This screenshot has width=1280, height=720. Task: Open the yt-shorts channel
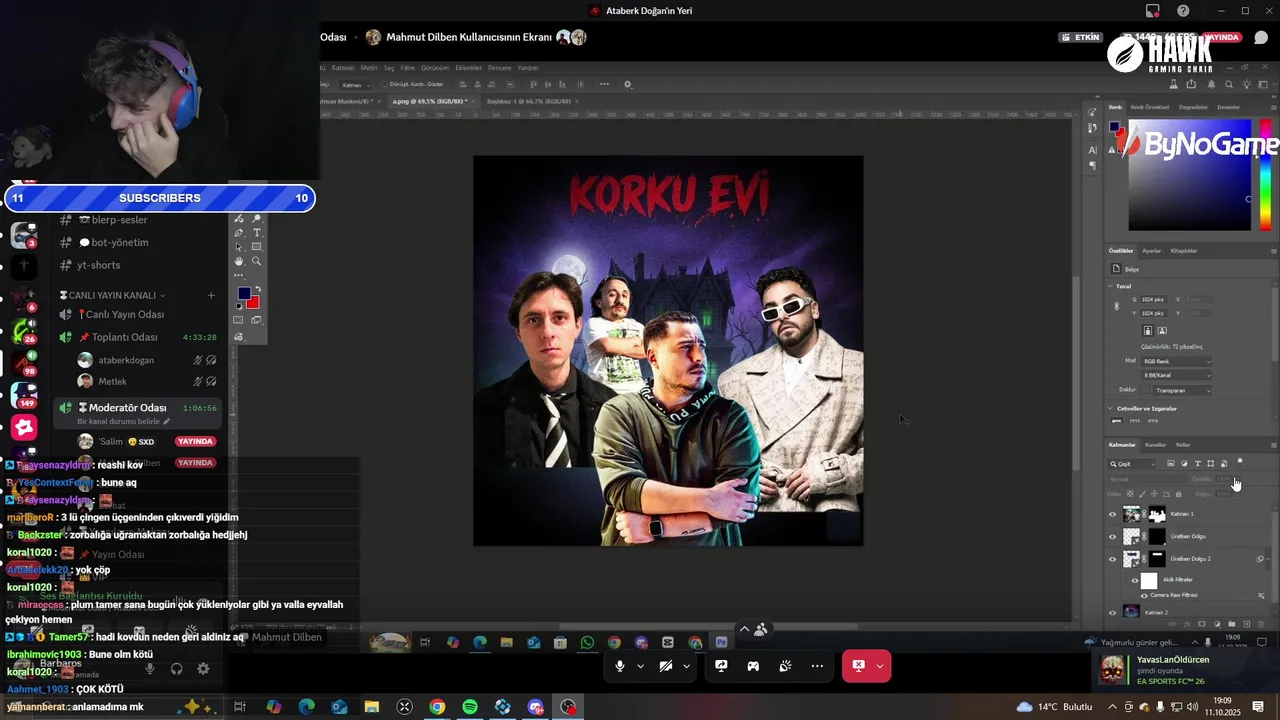coord(99,265)
